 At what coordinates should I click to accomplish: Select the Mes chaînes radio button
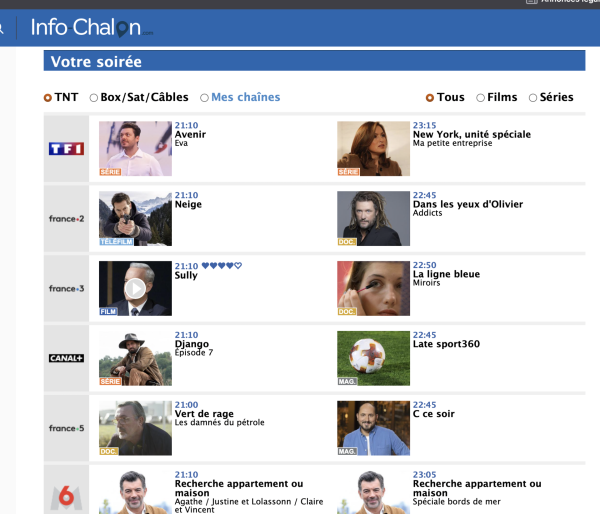[204, 98]
